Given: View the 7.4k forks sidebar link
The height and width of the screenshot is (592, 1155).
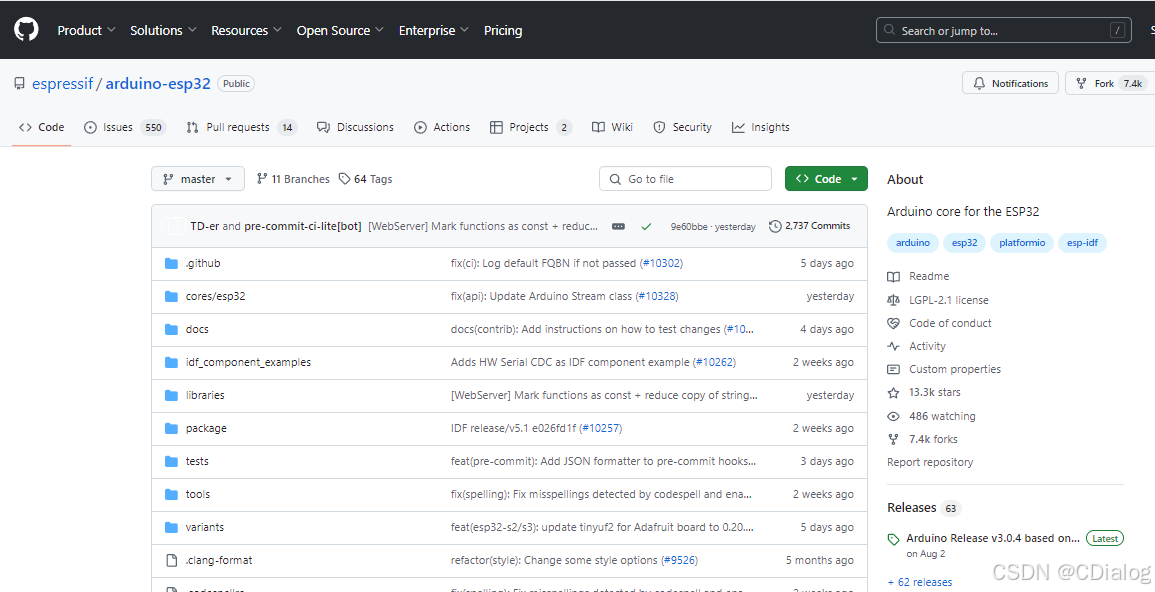Looking at the screenshot, I should (x=923, y=439).
